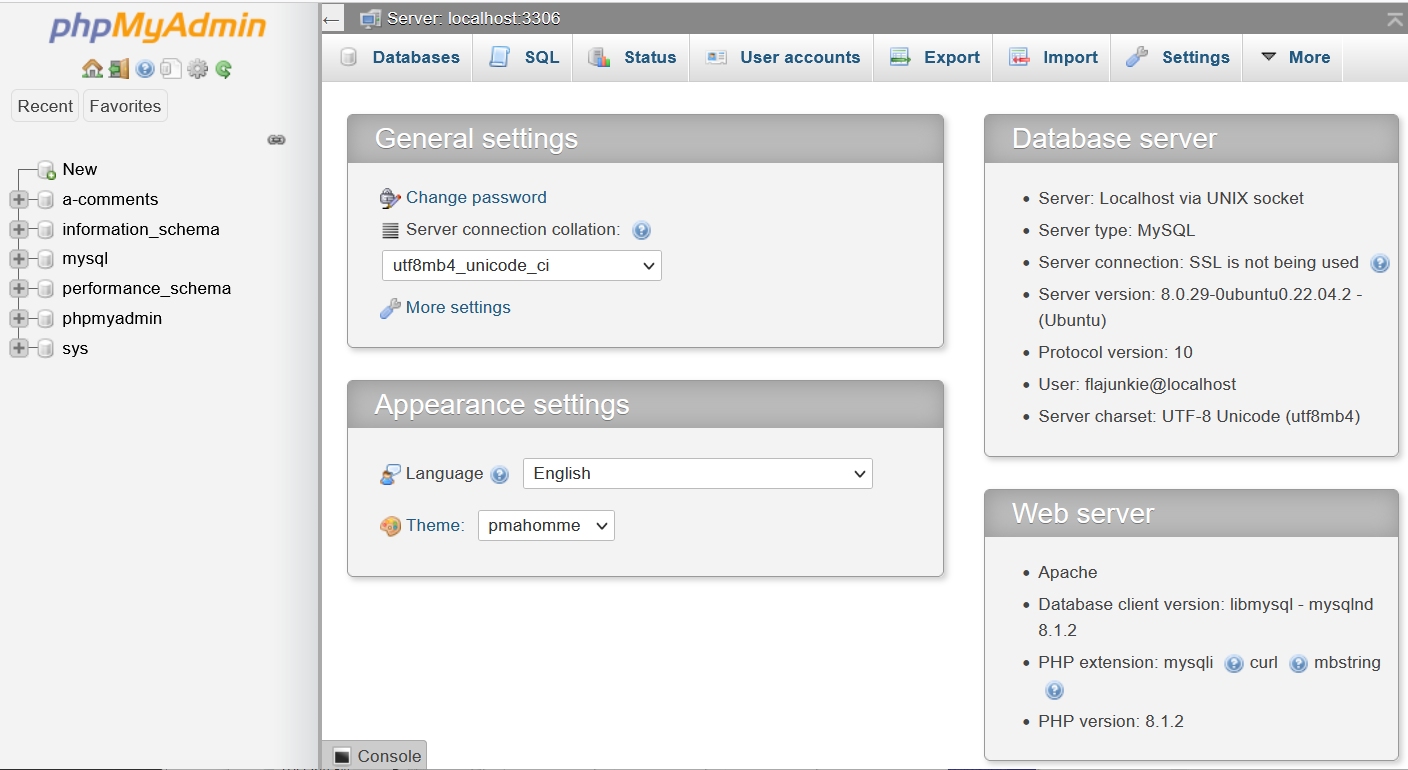Open the Export tab
This screenshot has height=770, width=1408.
(x=934, y=57)
